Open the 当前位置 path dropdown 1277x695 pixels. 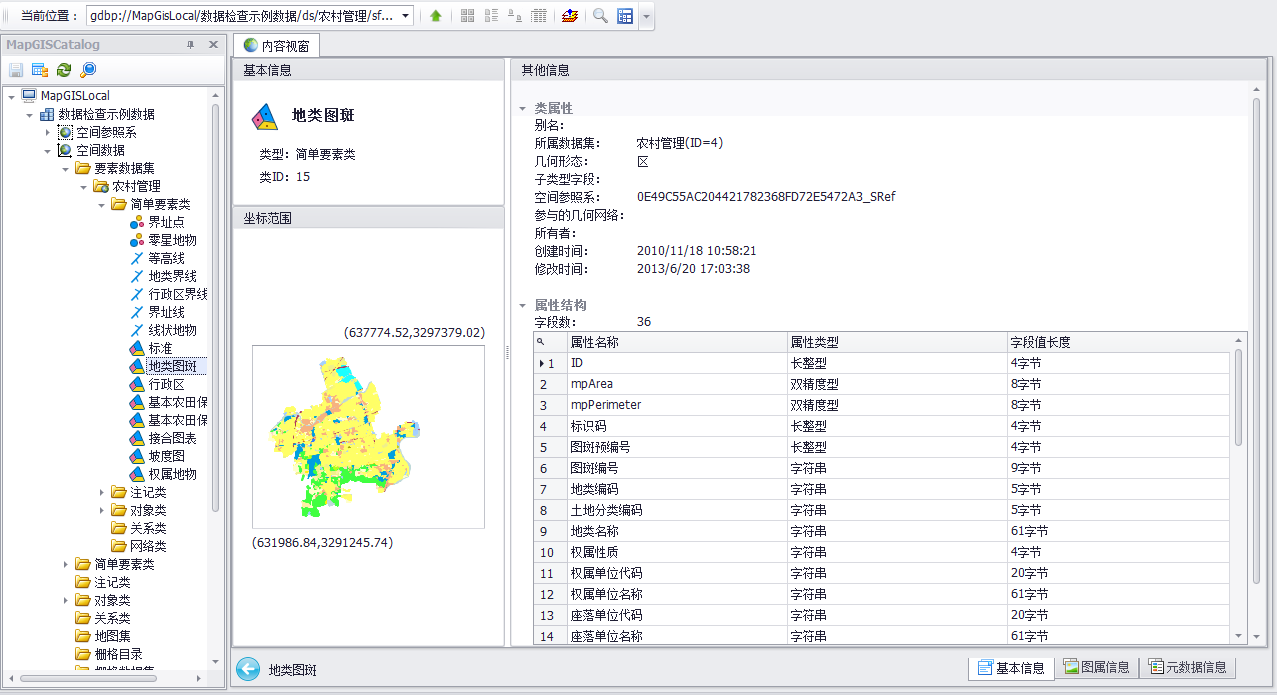(406, 16)
